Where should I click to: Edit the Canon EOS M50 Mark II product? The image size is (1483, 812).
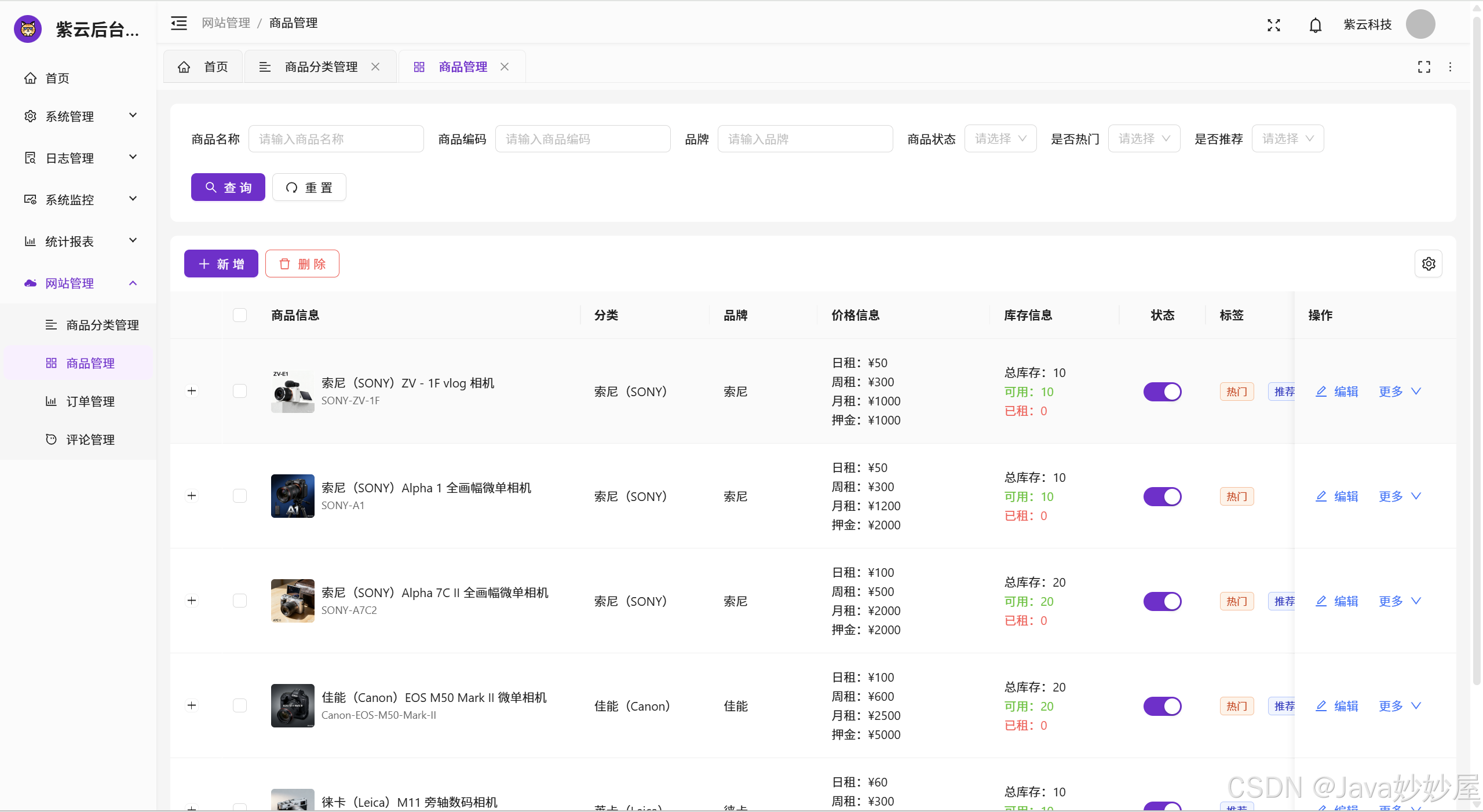(x=1337, y=706)
